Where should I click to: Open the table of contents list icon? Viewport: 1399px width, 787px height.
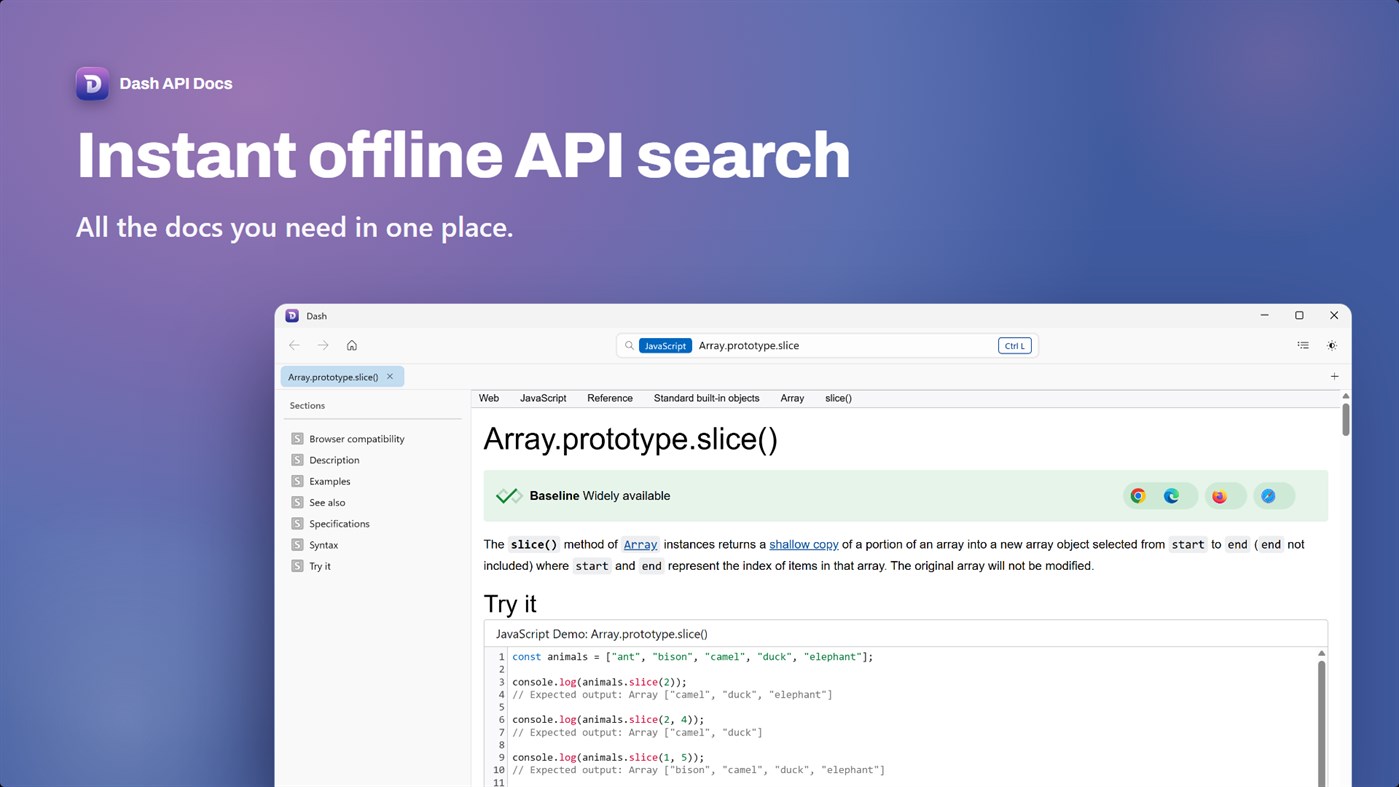(x=1303, y=345)
